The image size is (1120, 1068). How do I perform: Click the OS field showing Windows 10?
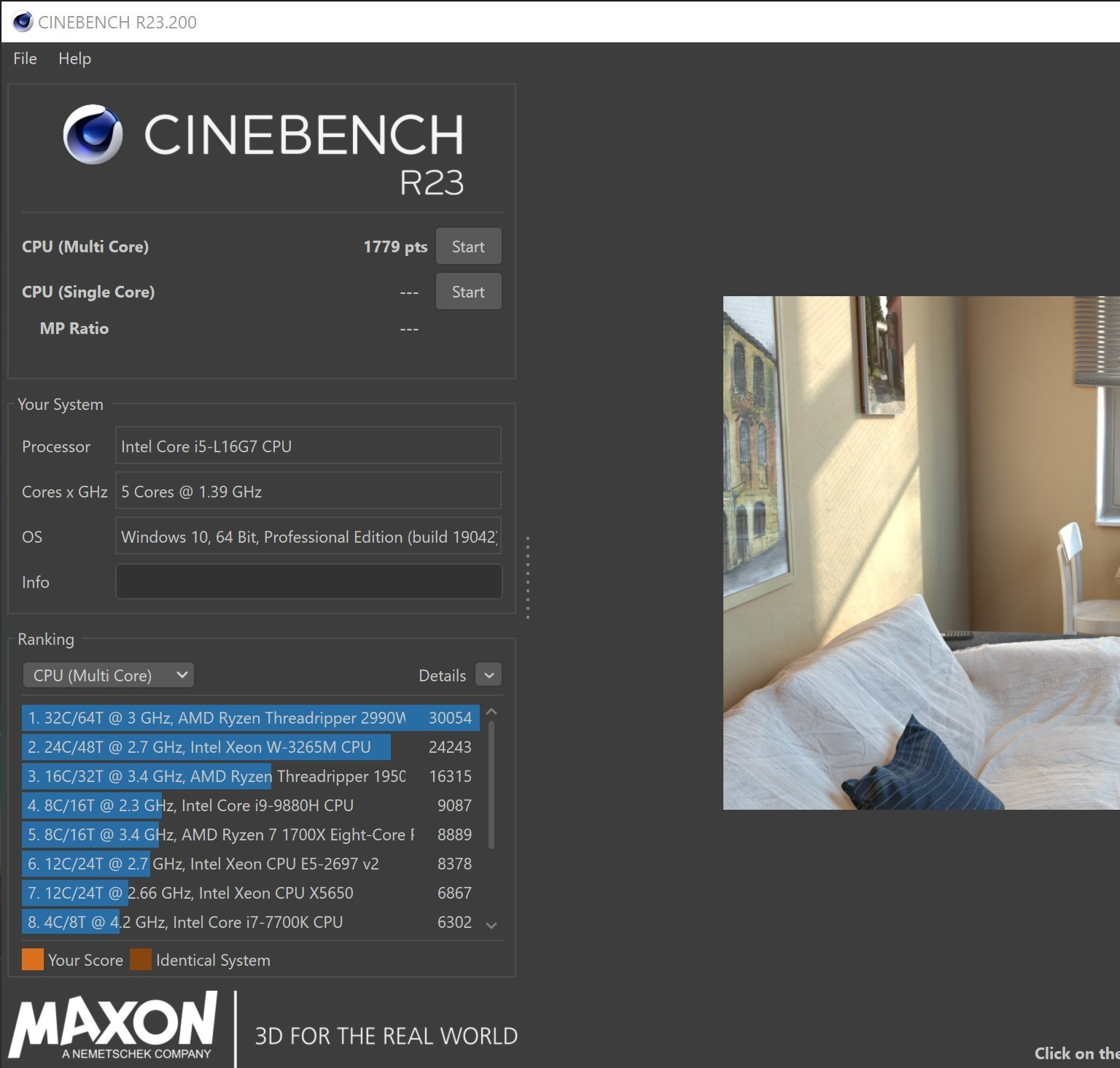coord(308,536)
